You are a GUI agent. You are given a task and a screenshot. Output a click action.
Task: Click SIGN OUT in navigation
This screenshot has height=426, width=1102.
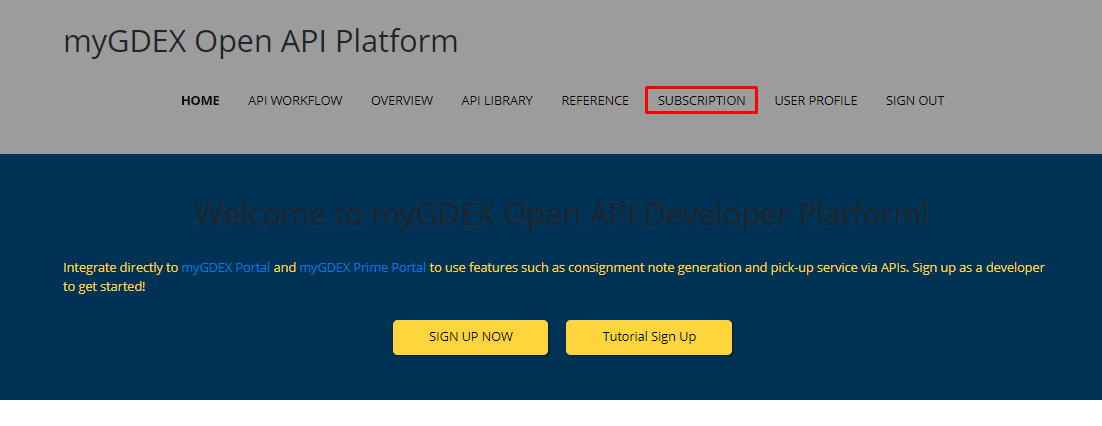(x=915, y=101)
